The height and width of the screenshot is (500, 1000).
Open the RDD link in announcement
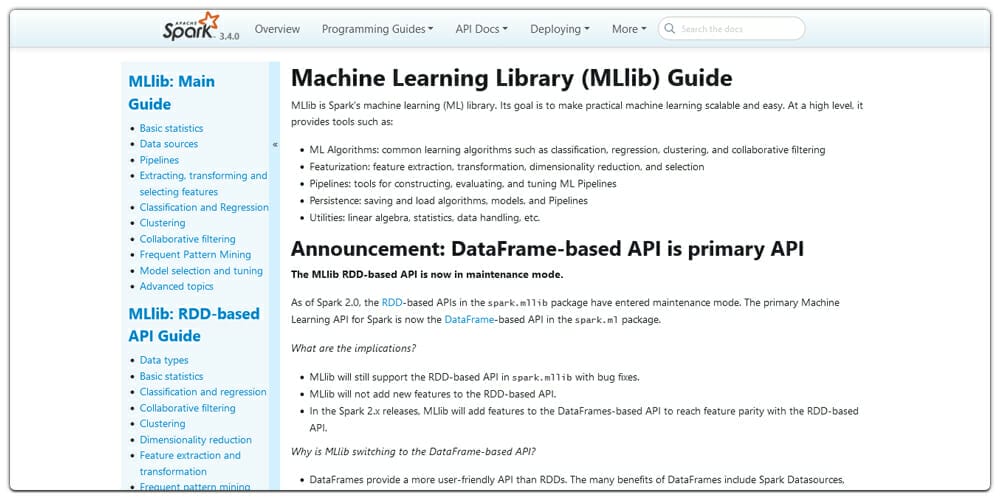(x=392, y=302)
